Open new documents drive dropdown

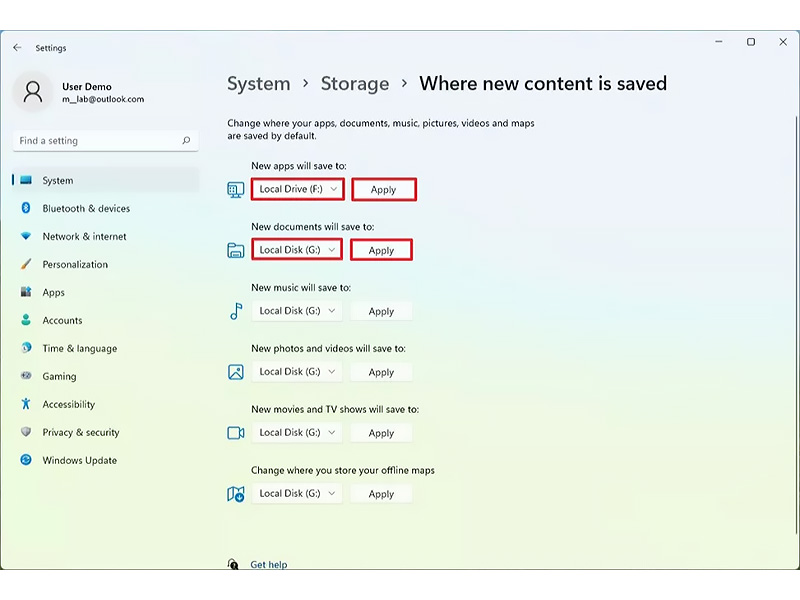click(296, 250)
